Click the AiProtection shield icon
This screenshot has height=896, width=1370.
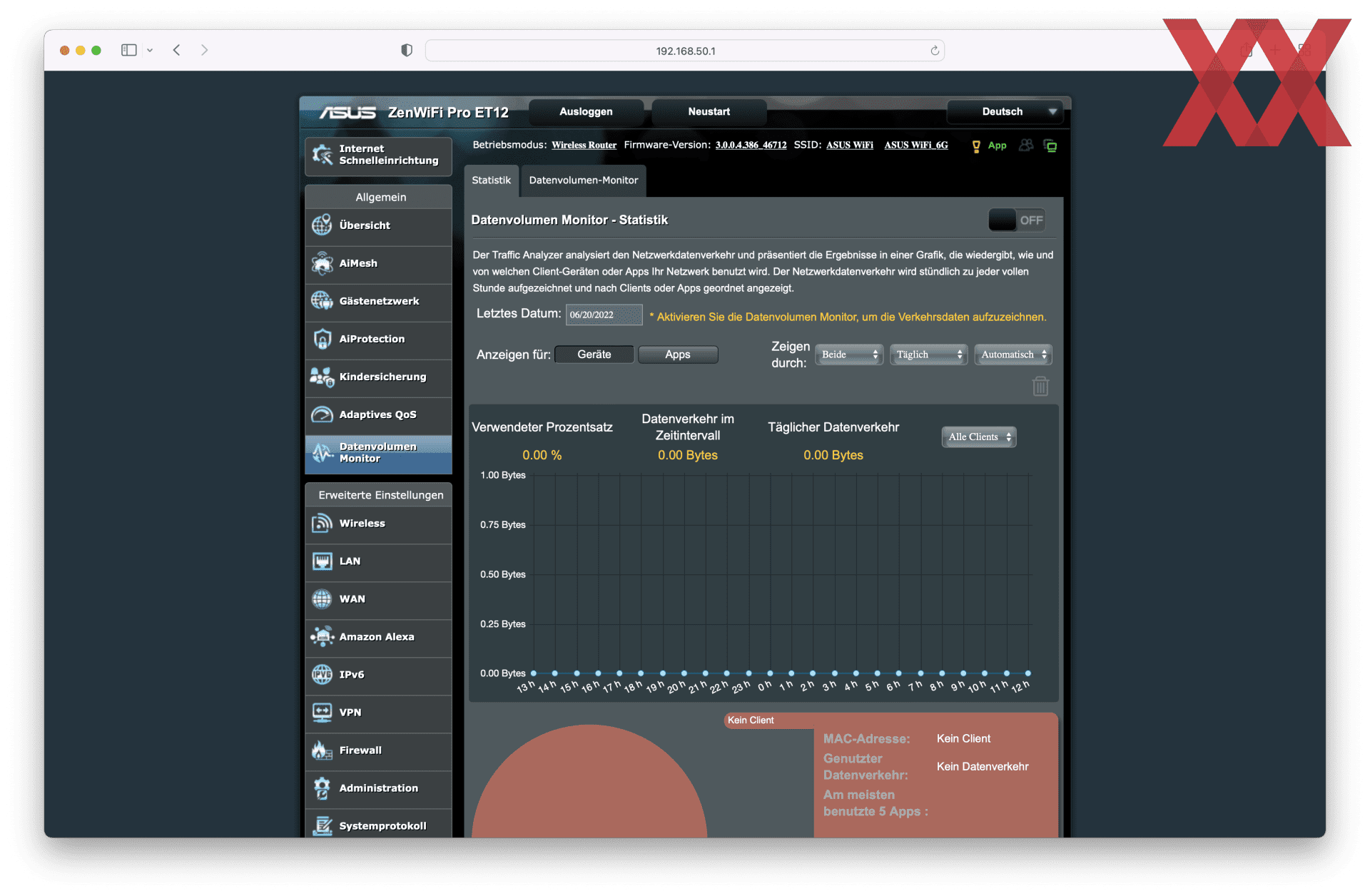point(322,339)
